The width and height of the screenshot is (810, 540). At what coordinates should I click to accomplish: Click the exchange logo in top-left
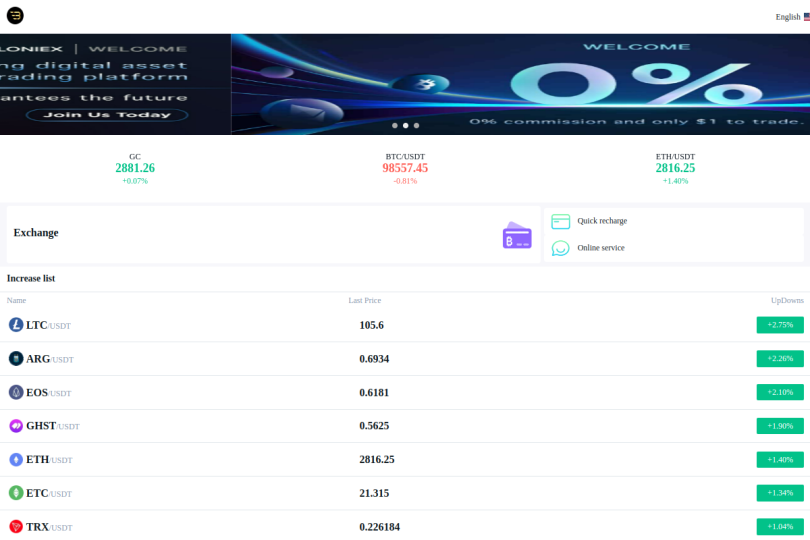click(x=15, y=16)
